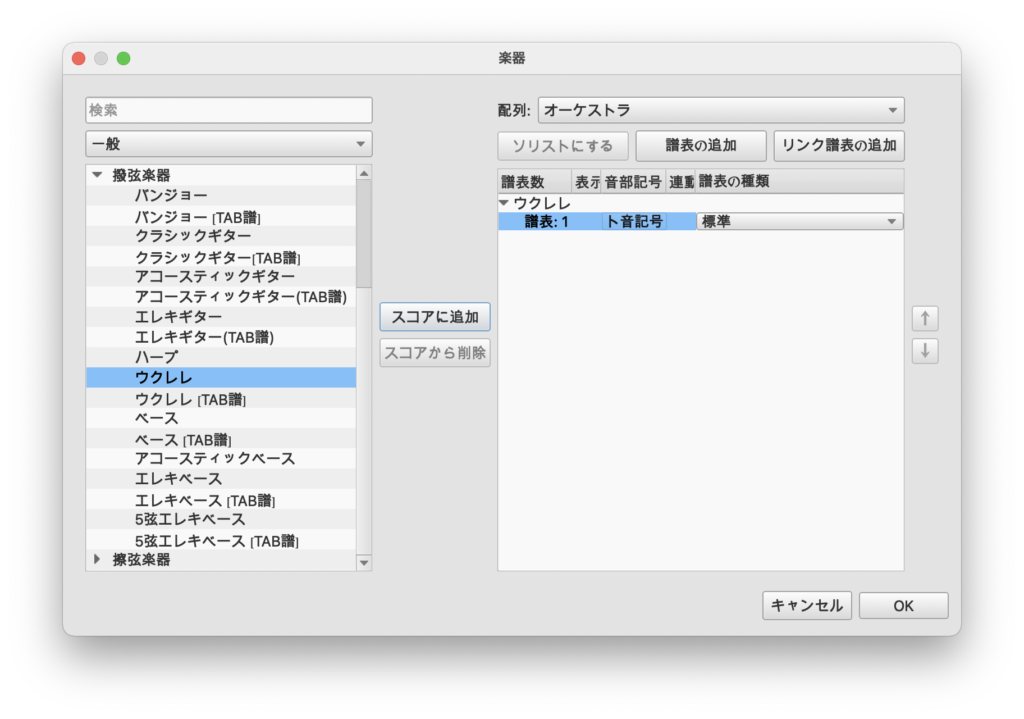Click the instrument list scroll down arrow
1024x719 pixels.
pyautogui.click(x=364, y=563)
